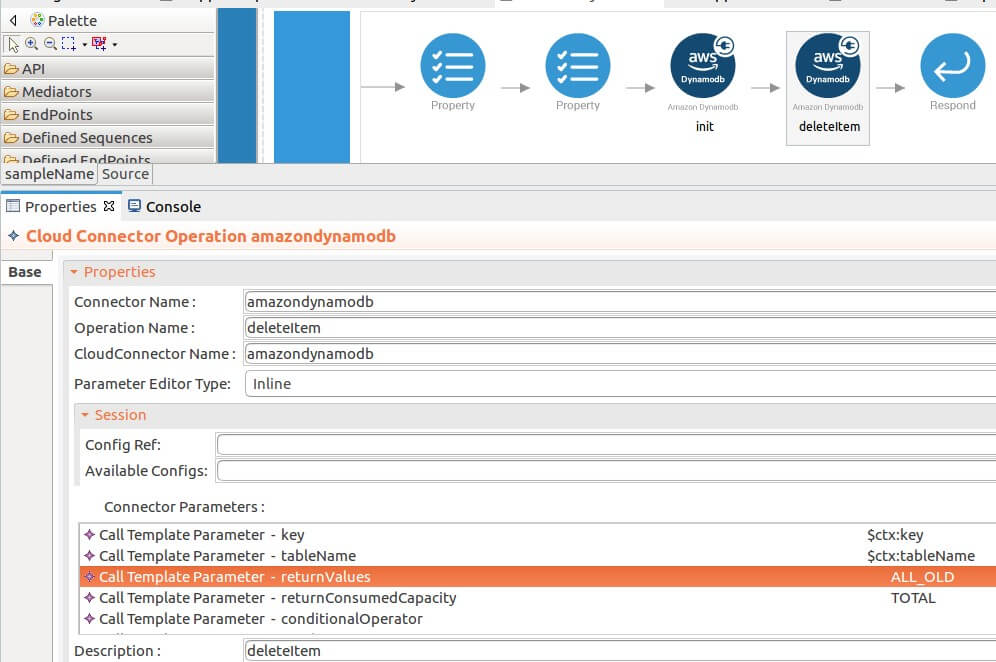Select the Marquee selection tool

pyautogui.click(x=69, y=44)
